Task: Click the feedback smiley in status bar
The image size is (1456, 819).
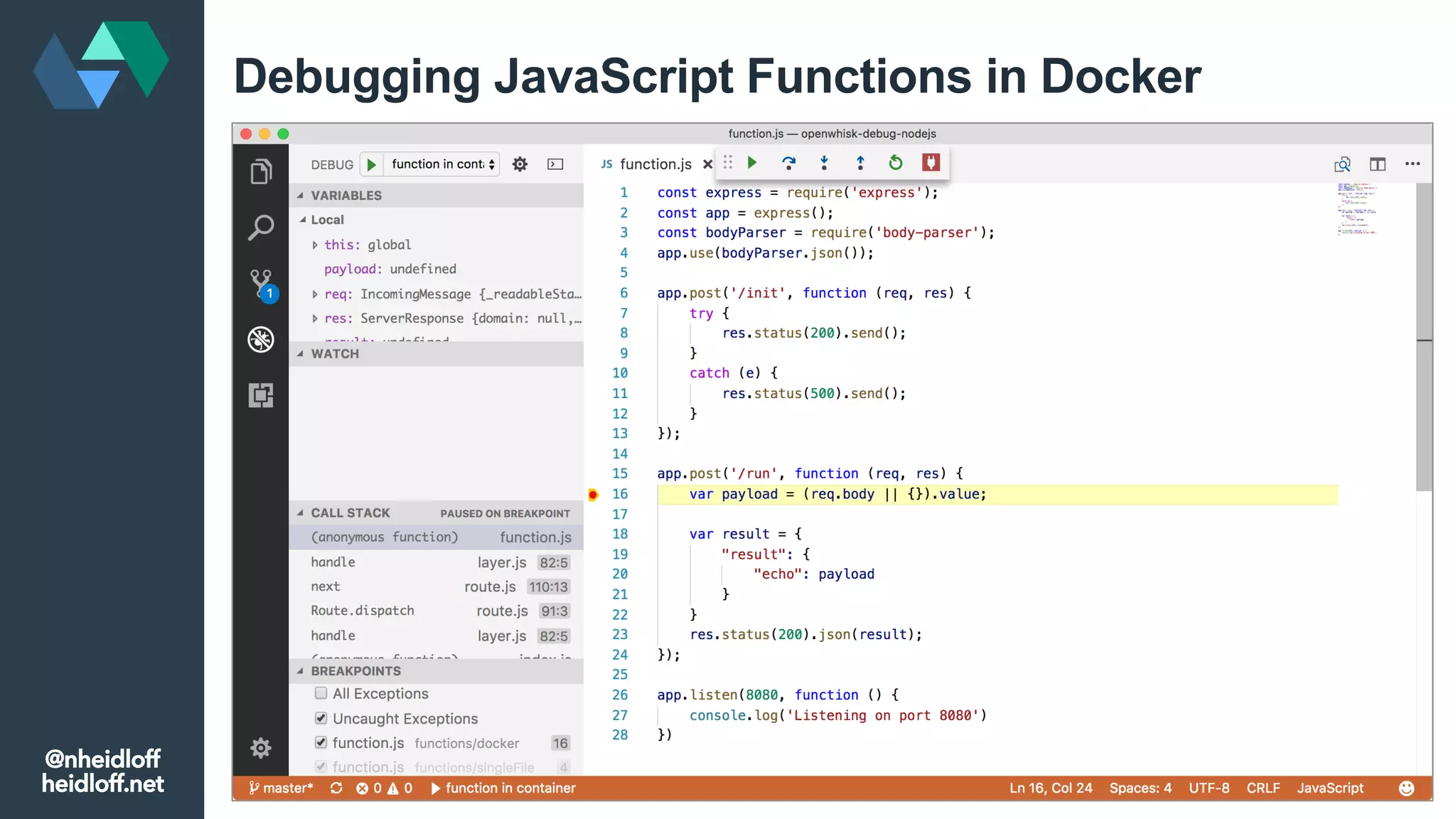Action: tap(1406, 788)
